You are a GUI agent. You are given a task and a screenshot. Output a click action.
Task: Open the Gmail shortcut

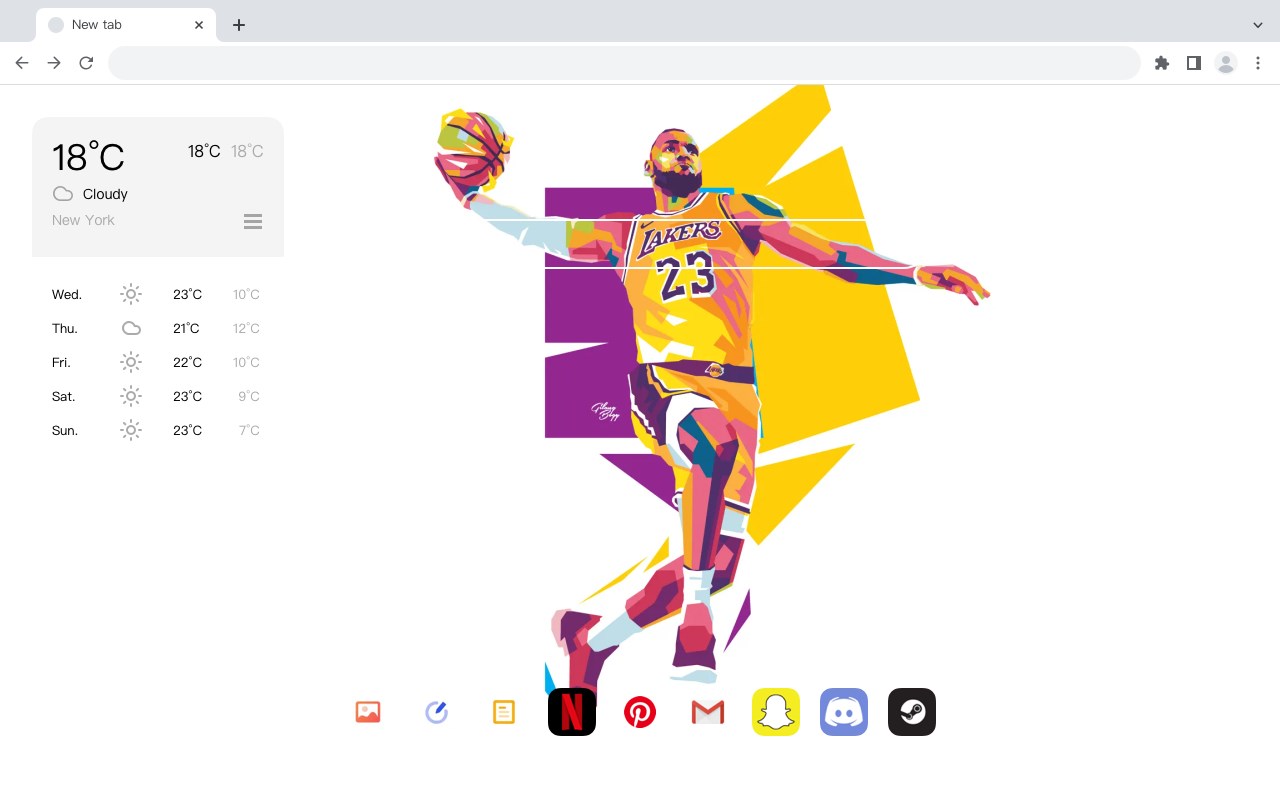(708, 712)
